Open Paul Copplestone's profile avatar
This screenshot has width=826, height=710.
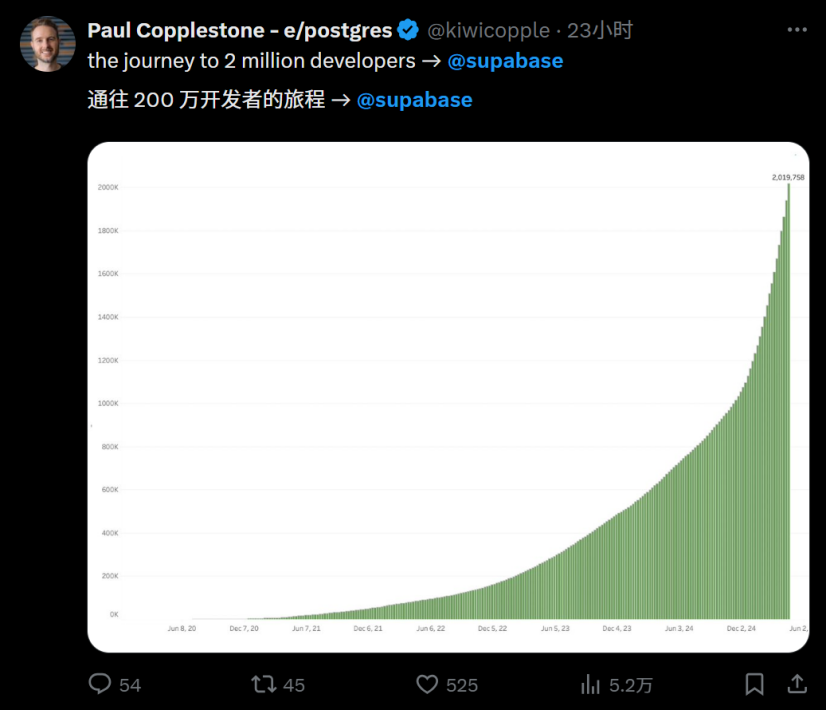click(48, 44)
